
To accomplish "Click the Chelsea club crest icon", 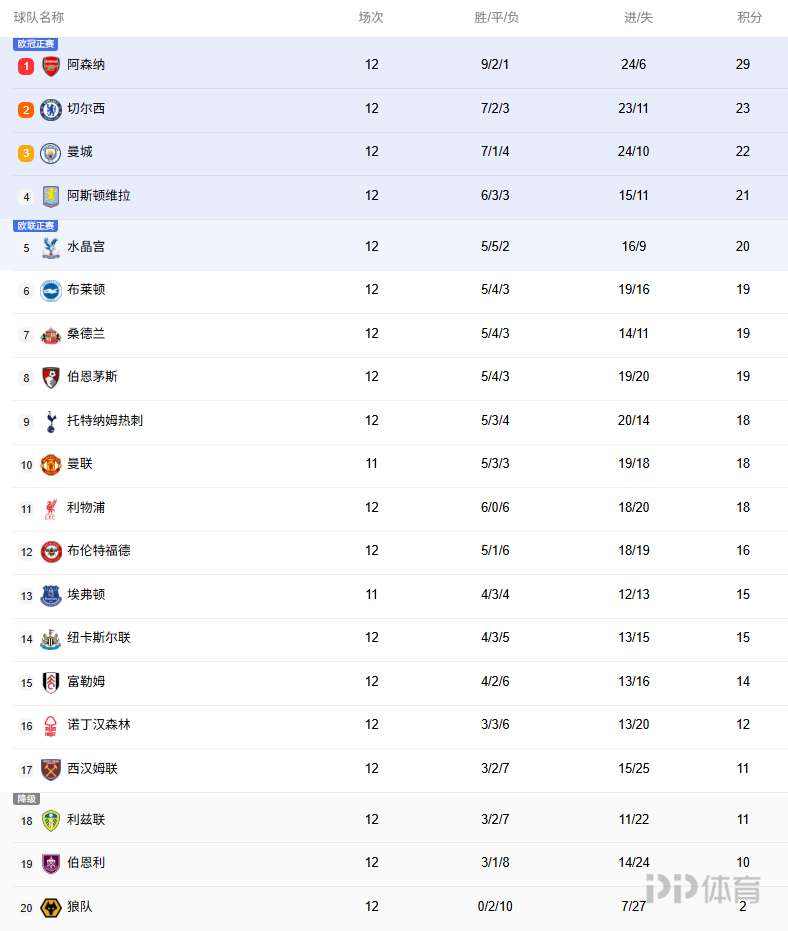I will pyautogui.click(x=51, y=109).
